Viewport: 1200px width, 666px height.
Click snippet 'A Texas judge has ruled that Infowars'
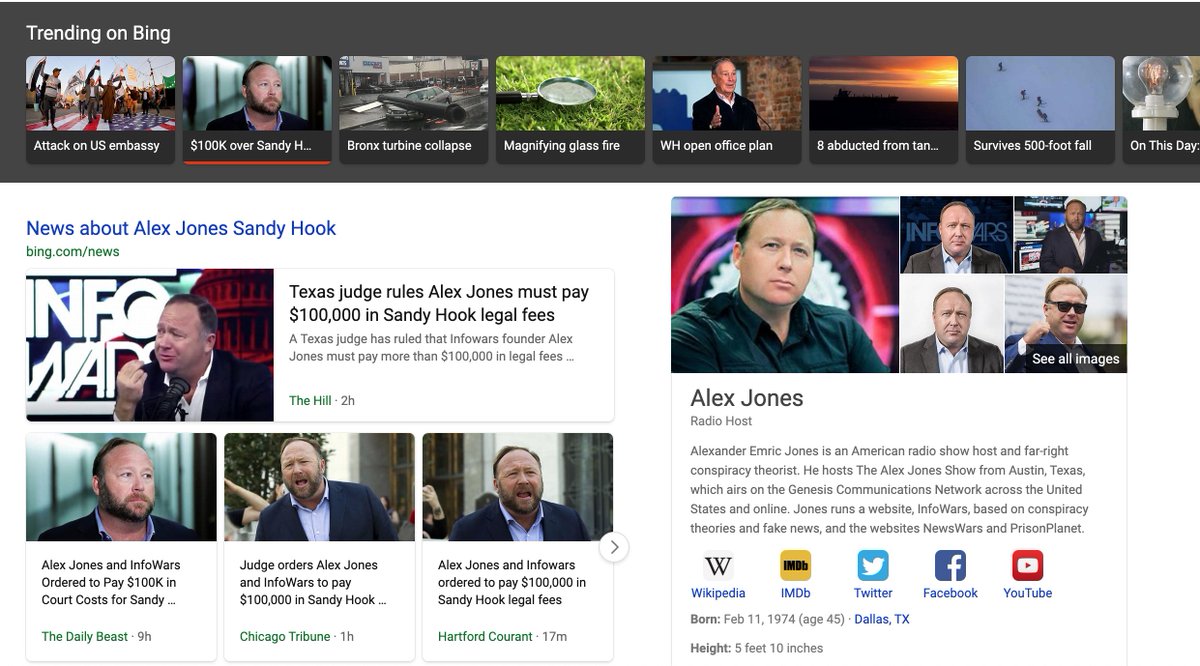tap(431, 348)
